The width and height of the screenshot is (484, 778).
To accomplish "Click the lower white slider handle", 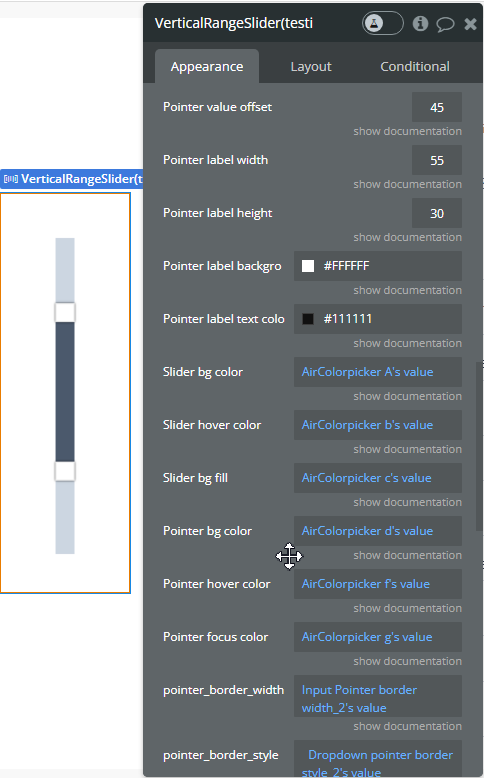I will tap(65, 471).
